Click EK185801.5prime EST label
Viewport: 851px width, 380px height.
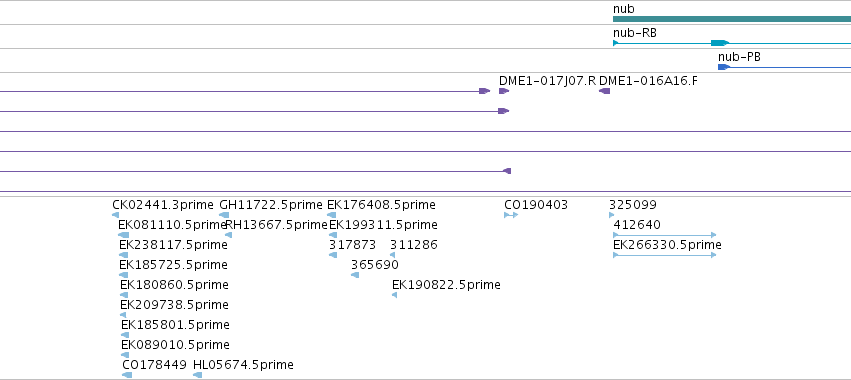point(175,325)
